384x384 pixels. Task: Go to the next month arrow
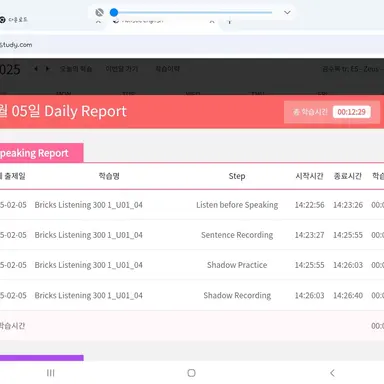point(47,69)
